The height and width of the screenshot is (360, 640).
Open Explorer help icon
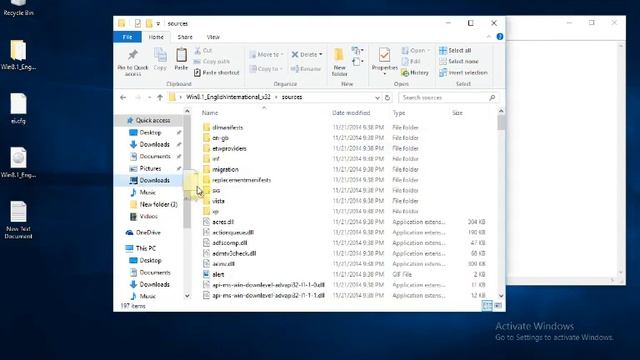click(x=500, y=36)
